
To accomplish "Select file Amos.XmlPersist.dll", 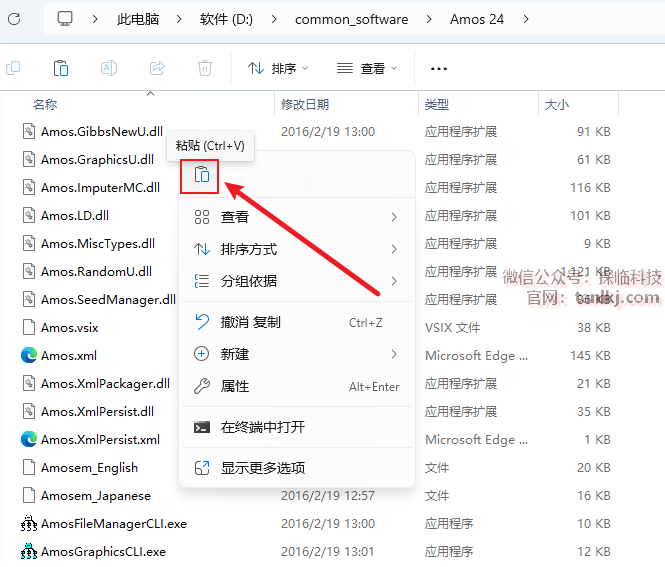I will click(97, 411).
